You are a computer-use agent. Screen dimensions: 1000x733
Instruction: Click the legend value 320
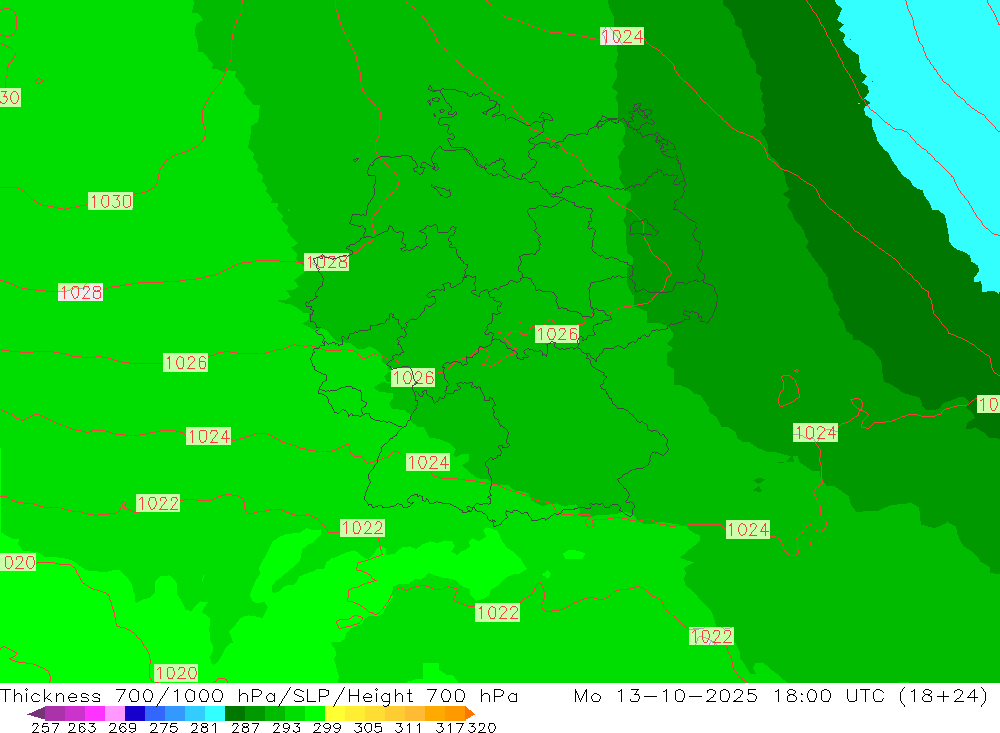[482, 727]
